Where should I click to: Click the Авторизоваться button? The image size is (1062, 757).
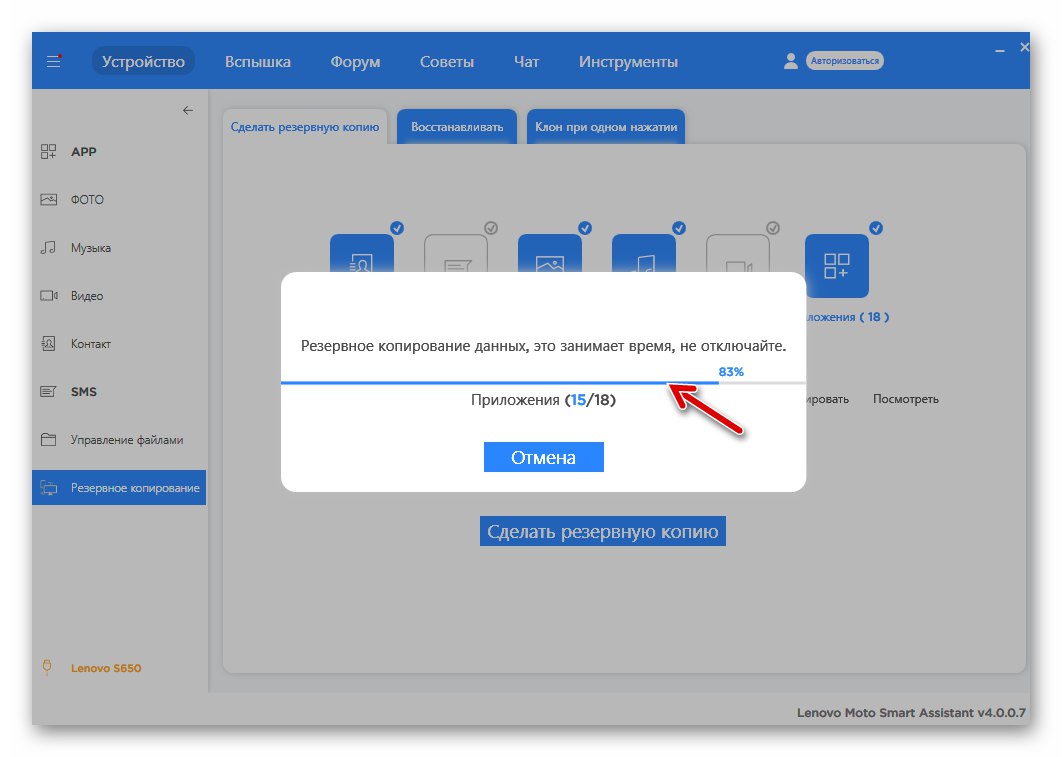click(843, 60)
